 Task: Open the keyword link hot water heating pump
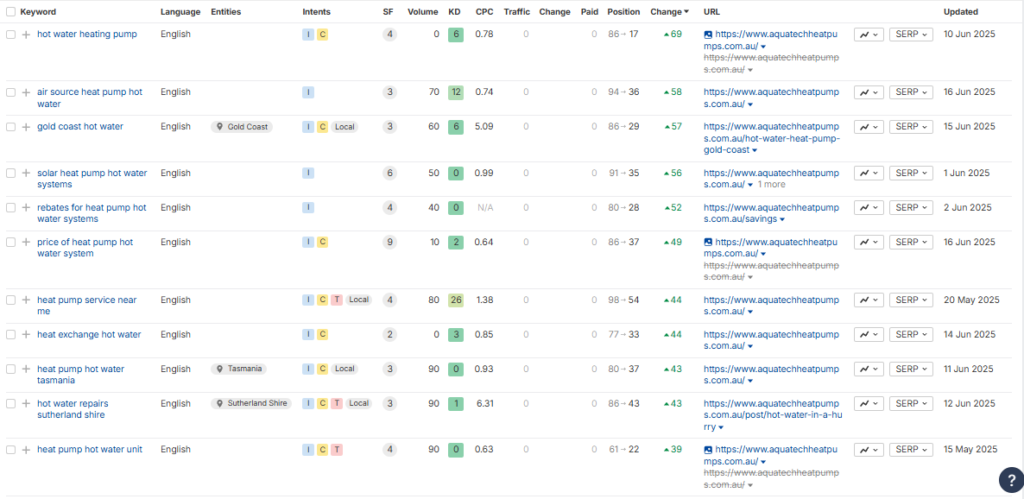[87, 34]
